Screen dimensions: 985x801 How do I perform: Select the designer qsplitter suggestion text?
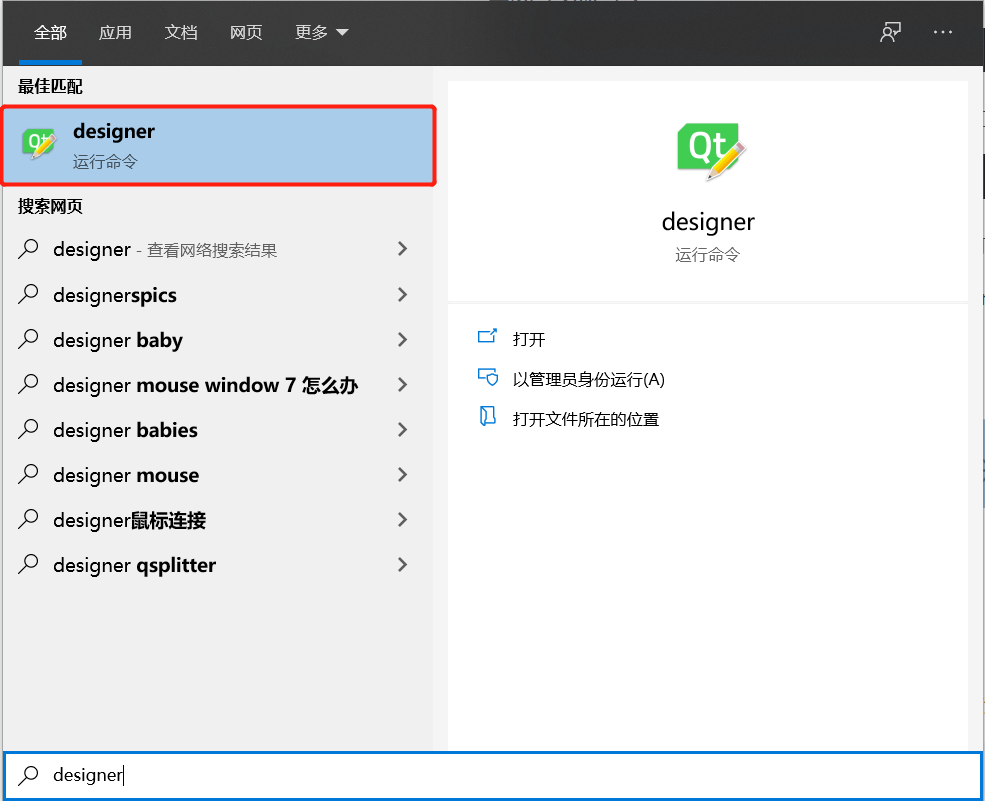coord(134,565)
